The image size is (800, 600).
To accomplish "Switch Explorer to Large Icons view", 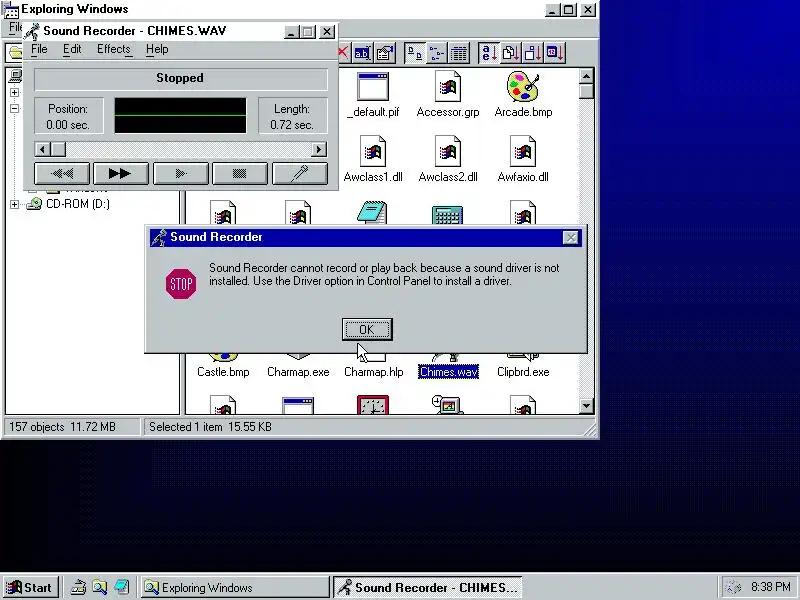I will click(x=415, y=53).
